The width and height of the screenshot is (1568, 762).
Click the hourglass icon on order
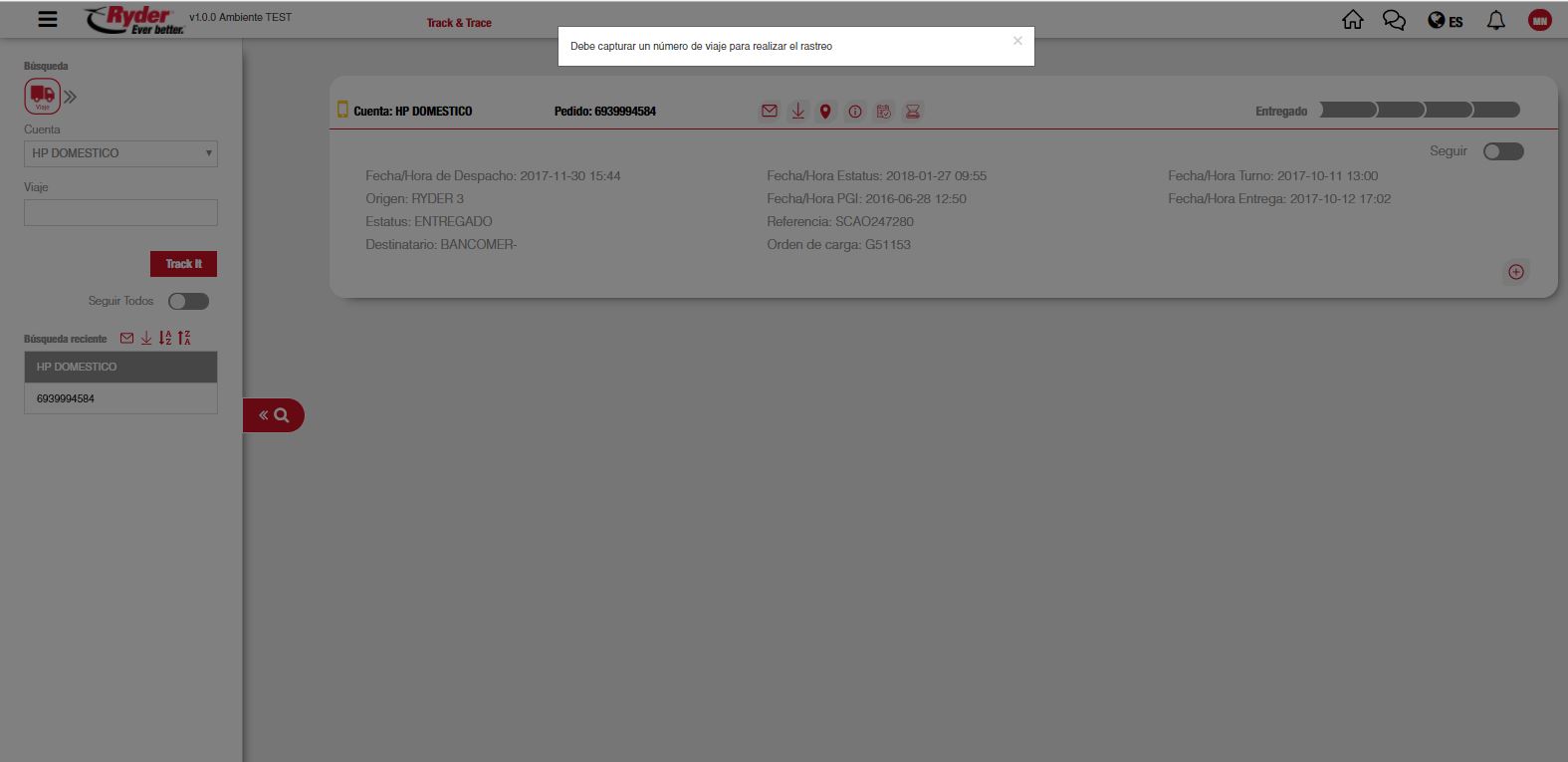pos(912,112)
